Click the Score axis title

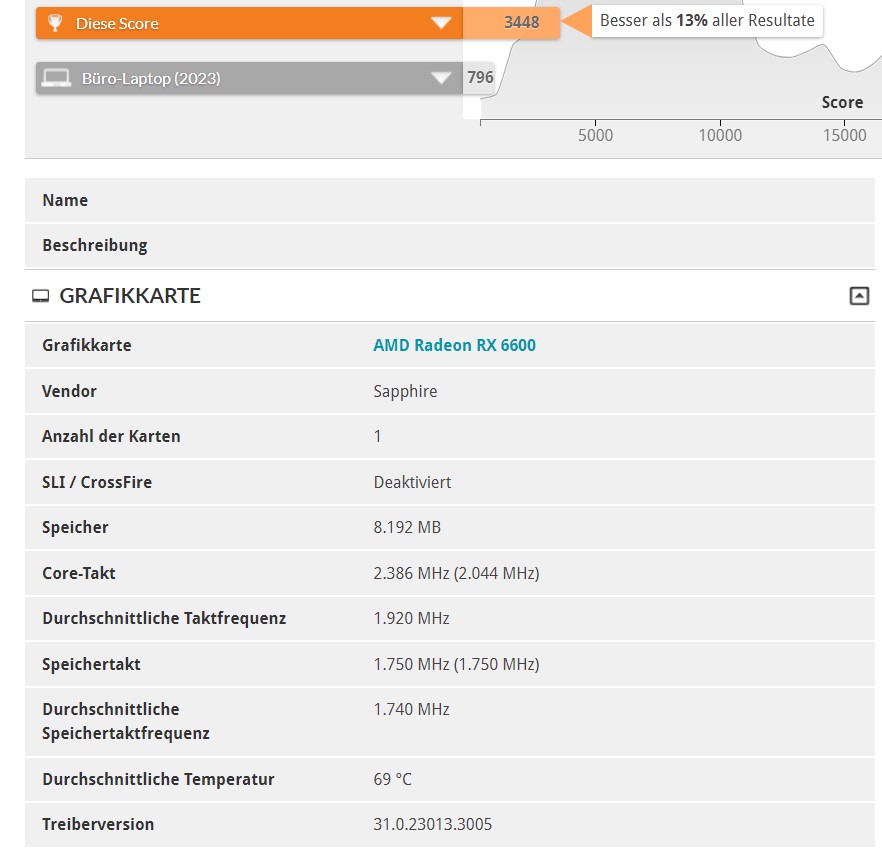842,102
